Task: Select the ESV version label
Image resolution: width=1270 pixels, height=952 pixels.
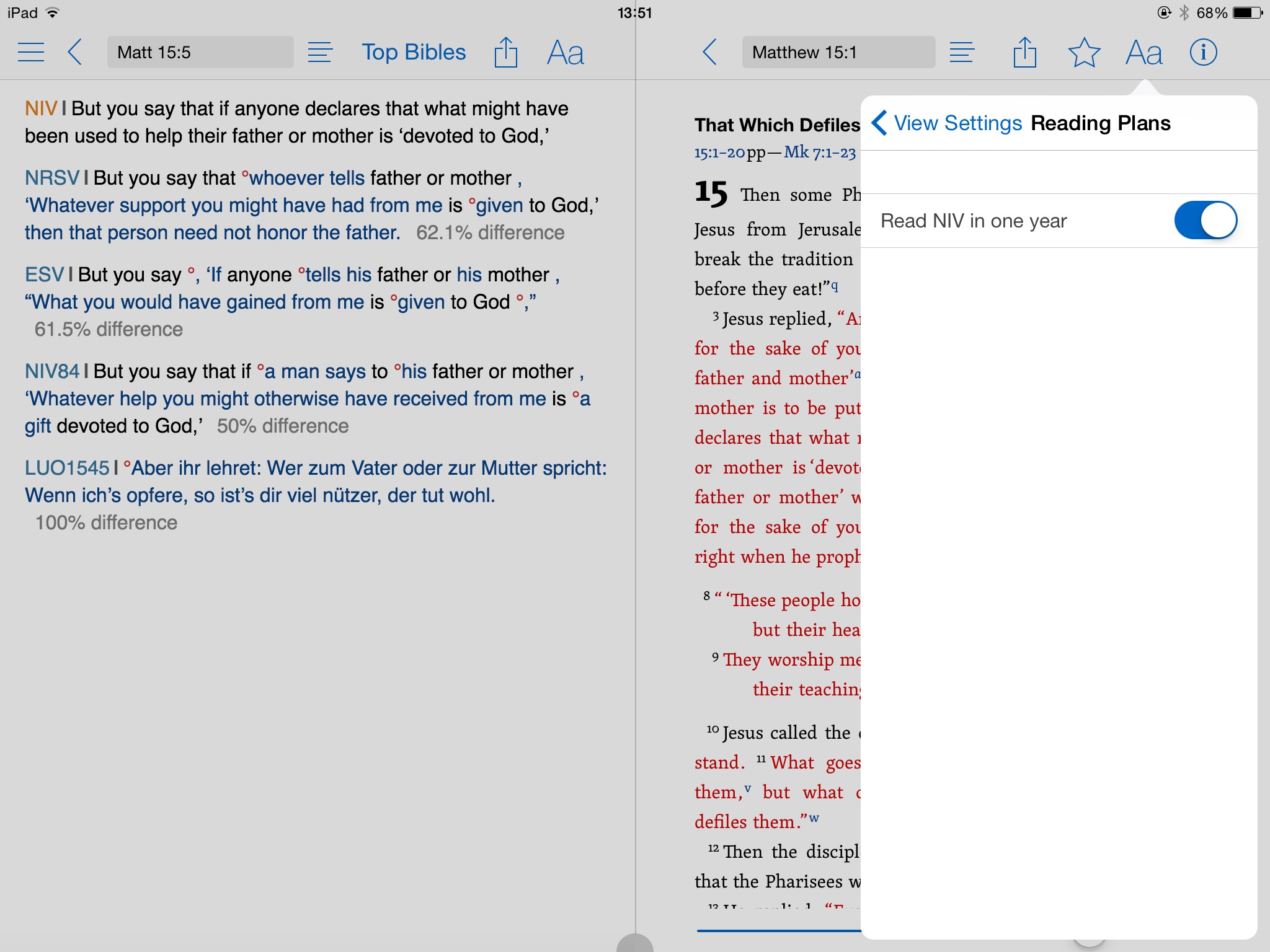Action: click(44, 275)
